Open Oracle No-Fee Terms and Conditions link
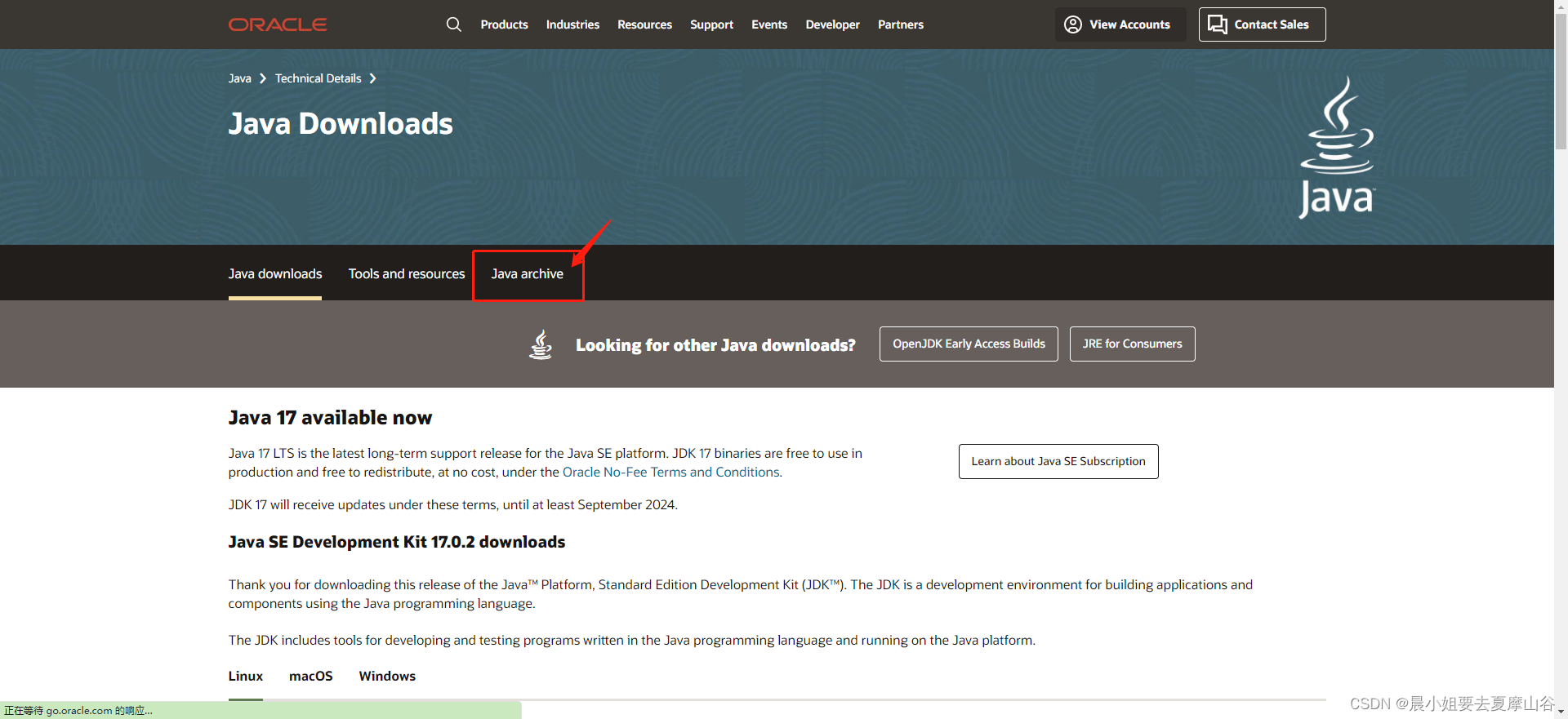 point(671,473)
